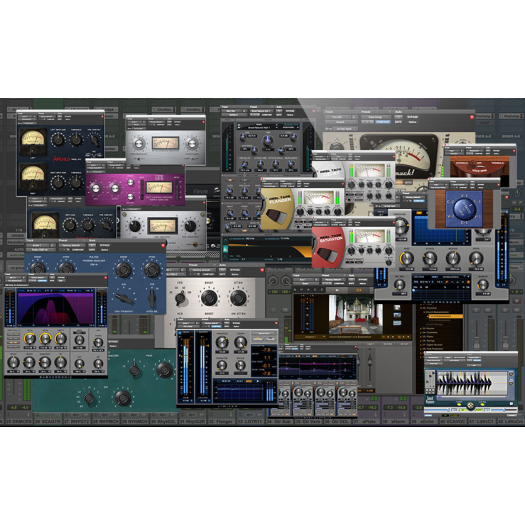Click the Pro Limiter threshold knob

click(222, 342)
